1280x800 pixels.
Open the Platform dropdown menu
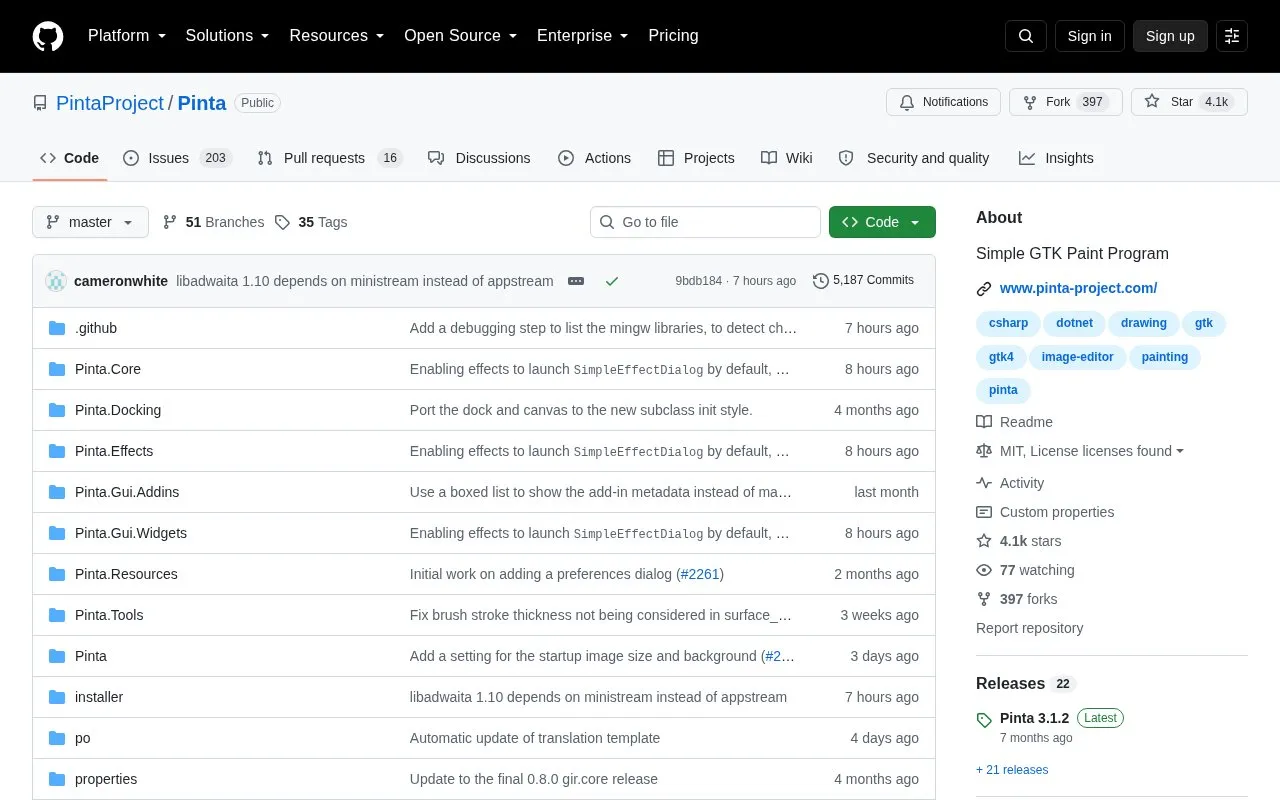[127, 36]
